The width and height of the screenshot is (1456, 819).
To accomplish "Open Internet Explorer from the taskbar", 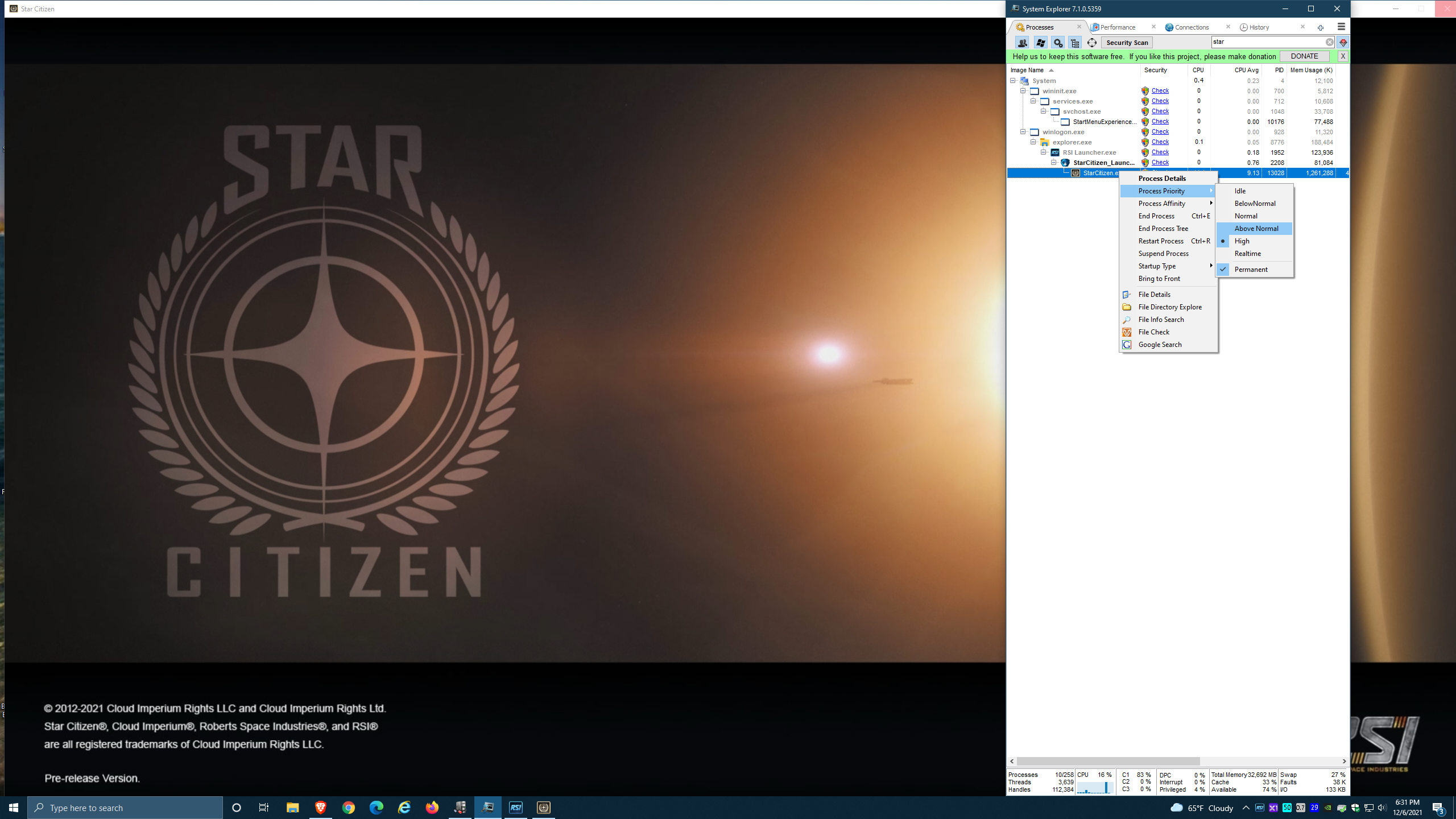I will click(x=404, y=808).
